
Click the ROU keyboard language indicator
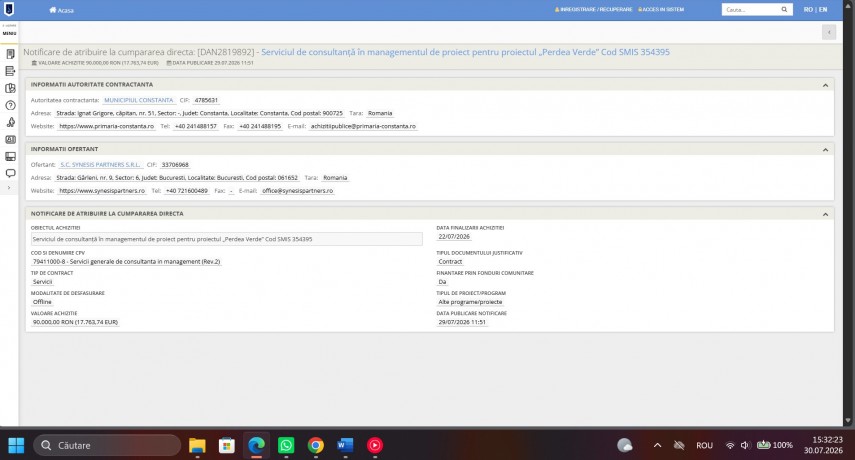[705, 445]
